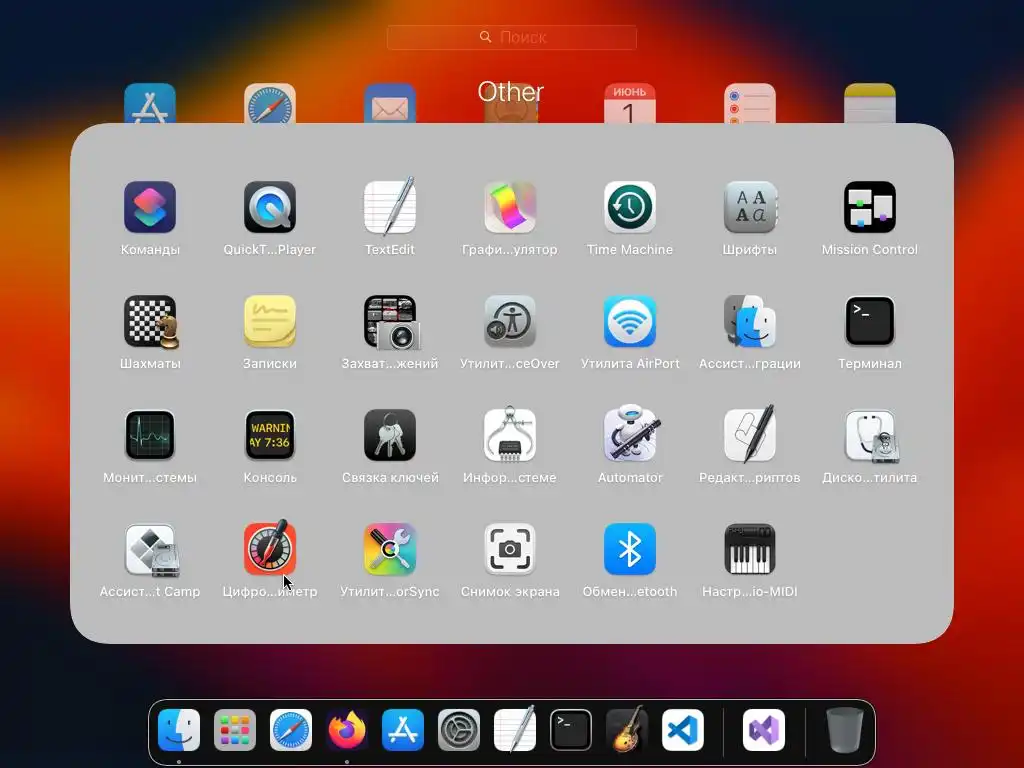Viewport: 1024px width, 768px height.
Task: Open System Preferences from the Dock
Action: pyautogui.click(x=458, y=729)
